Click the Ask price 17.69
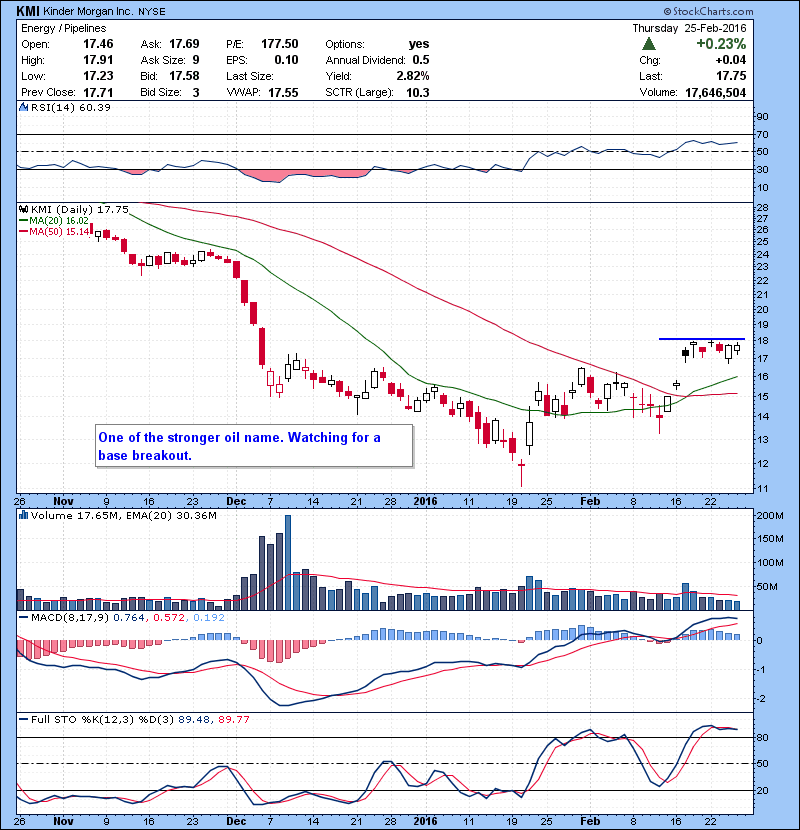Screen dimensions: 800x830 (x=184, y=44)
